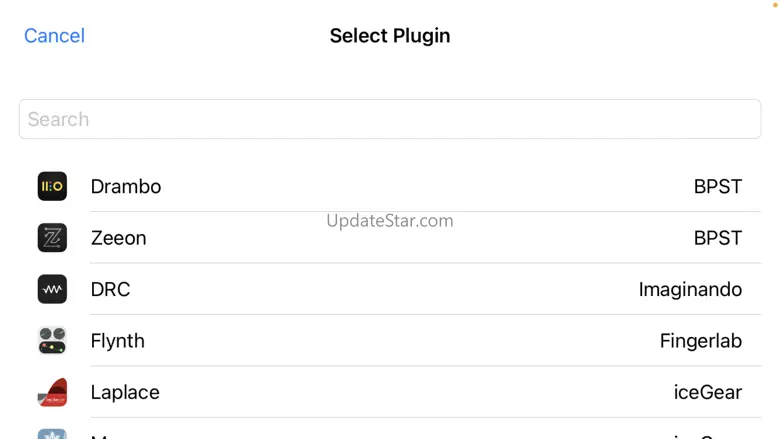Screen dimensions: 780x439
Task: Pick the Laplace name label
Action: [x=125, y=392]
